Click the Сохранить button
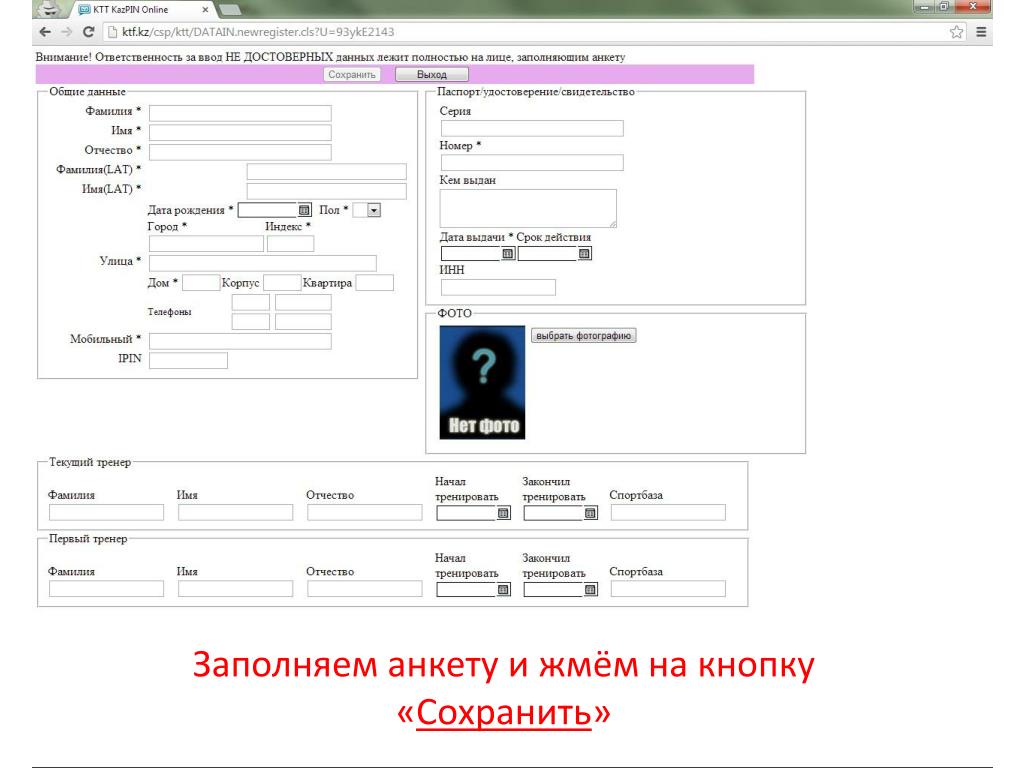 (352, 74)
